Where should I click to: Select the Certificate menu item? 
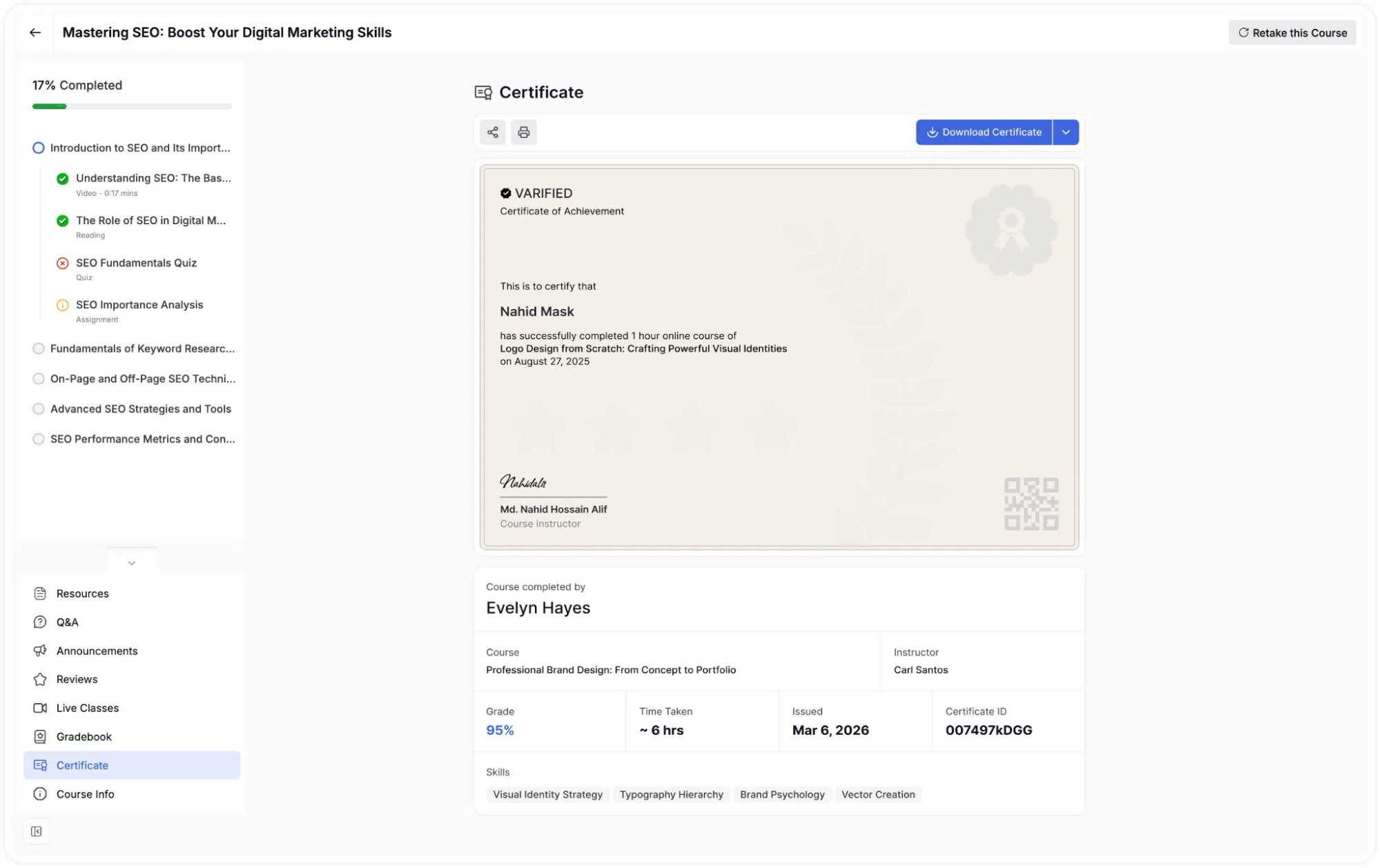pos(132,765)
